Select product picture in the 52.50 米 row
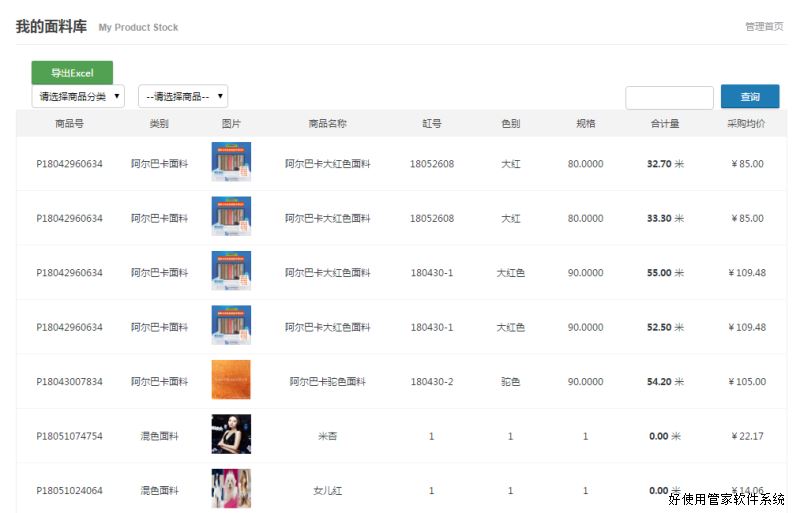800x513 pixels. pyautogui.click(x=231, y=327)
